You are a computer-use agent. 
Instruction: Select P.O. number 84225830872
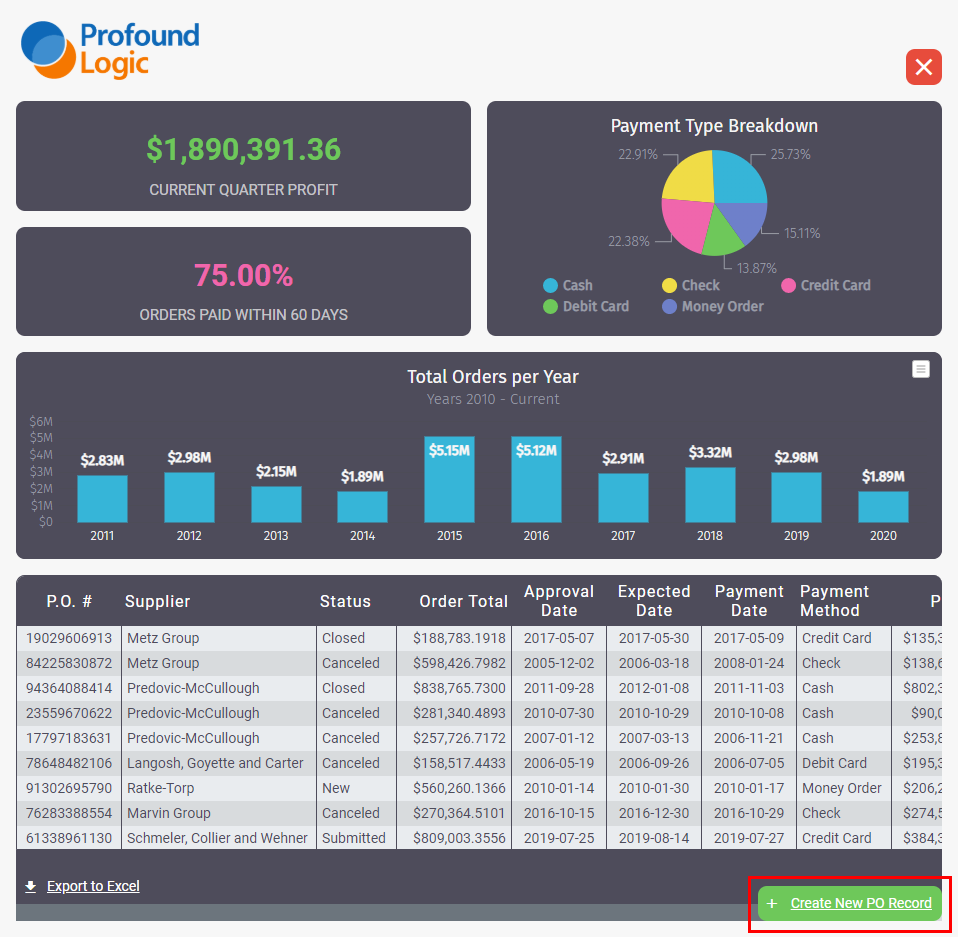click(69, 663)
